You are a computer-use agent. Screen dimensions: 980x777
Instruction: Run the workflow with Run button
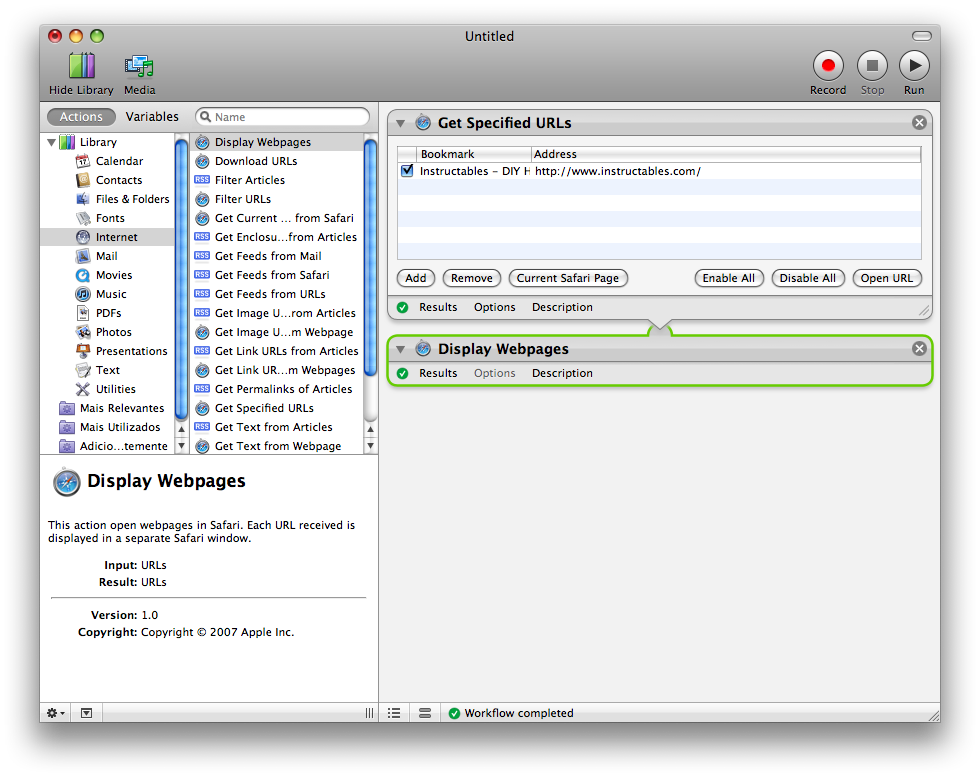(x=914, y=73)
